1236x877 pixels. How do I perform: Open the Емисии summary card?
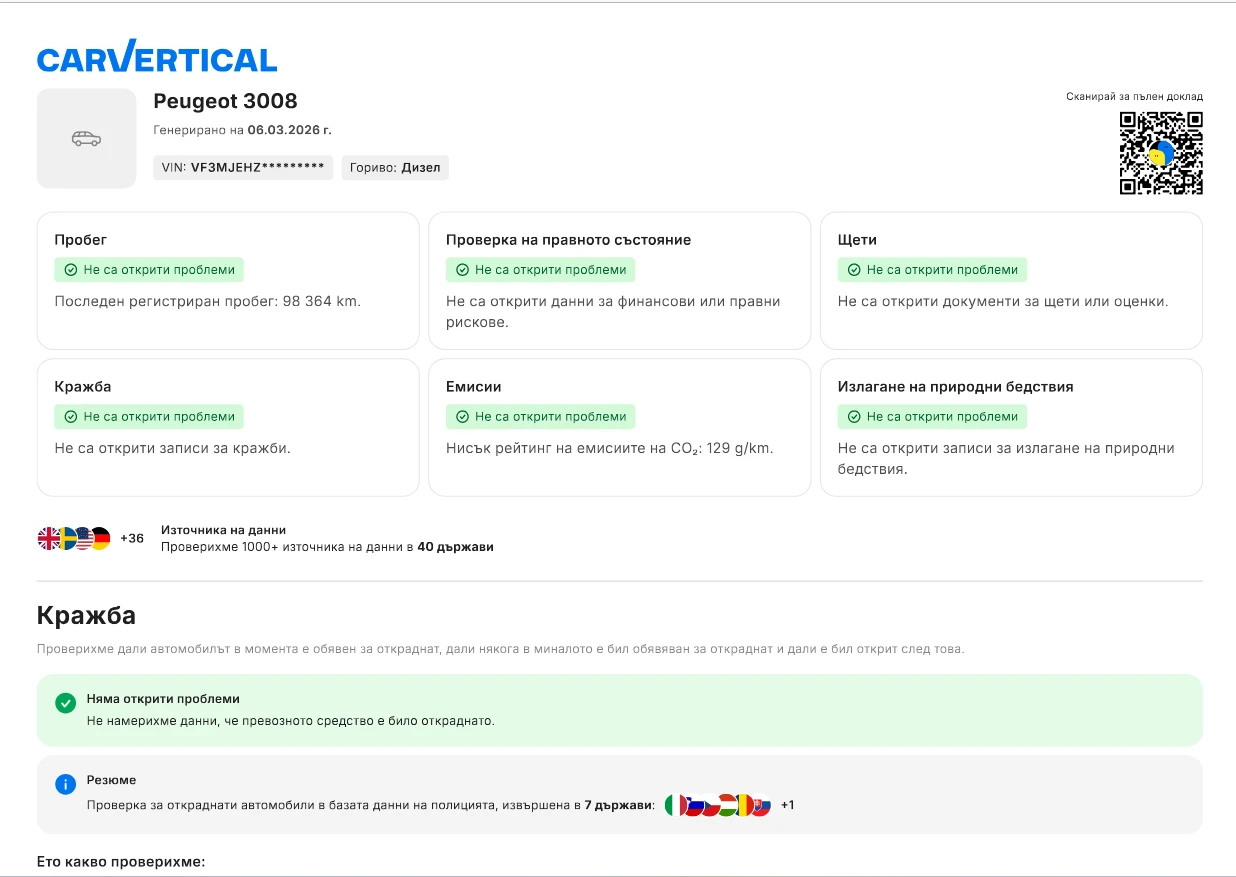619,427
